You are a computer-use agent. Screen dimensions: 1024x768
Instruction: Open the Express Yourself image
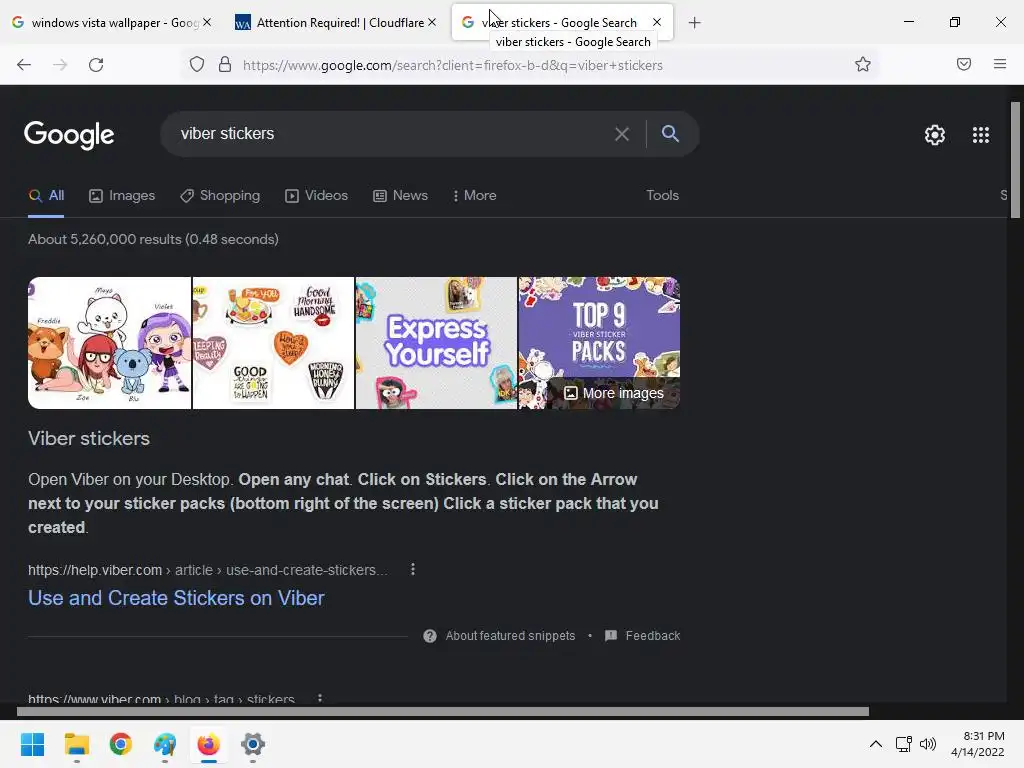click(x=436, y=343)
